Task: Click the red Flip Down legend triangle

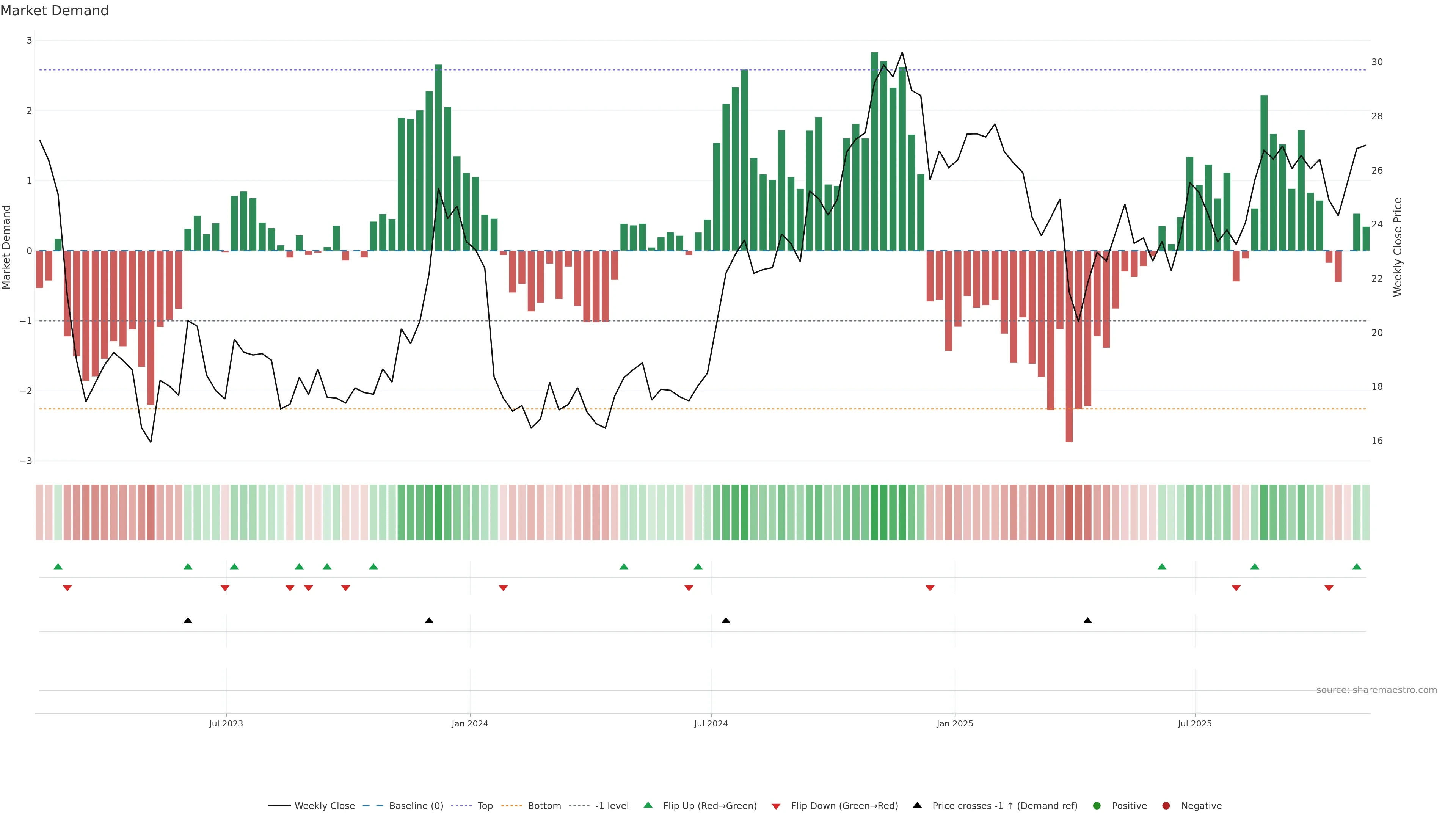Action: [x=776, y=806]
